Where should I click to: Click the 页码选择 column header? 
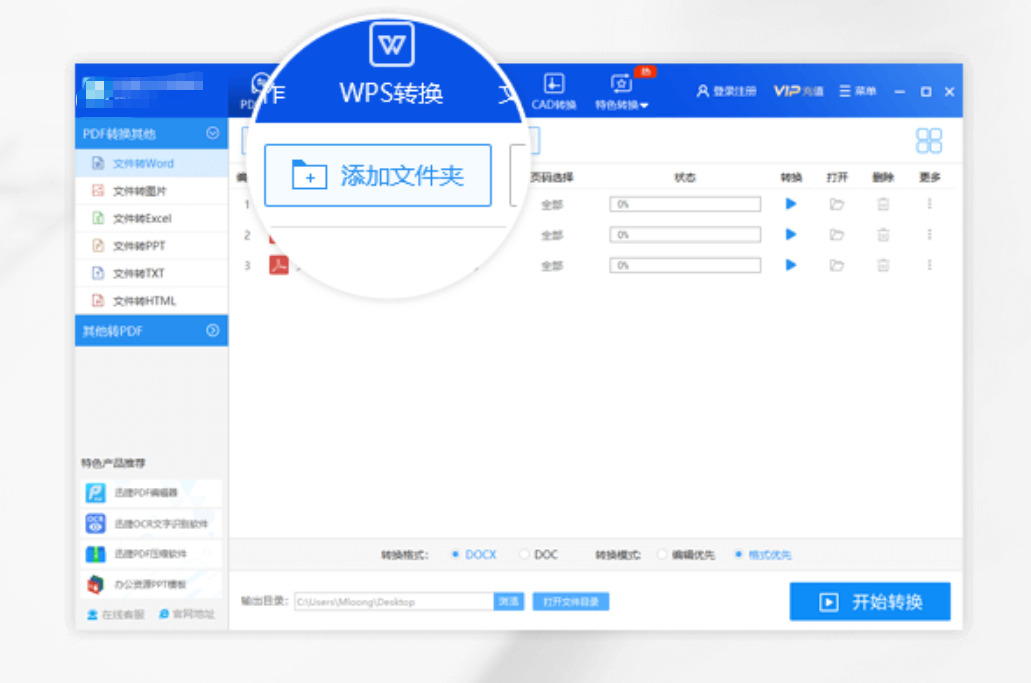click(x=552, y=177)
